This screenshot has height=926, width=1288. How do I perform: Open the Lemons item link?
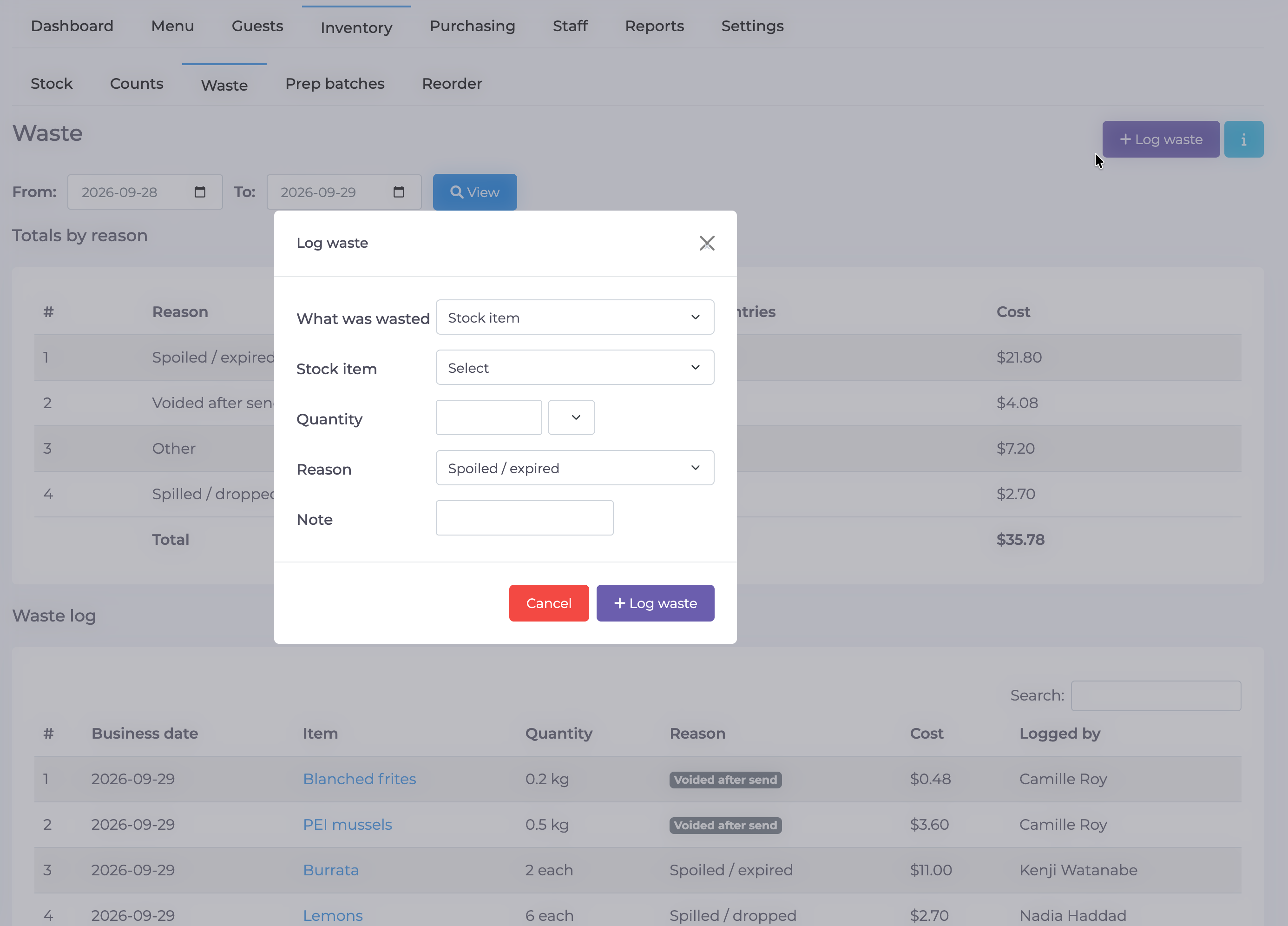coord(333,915)
